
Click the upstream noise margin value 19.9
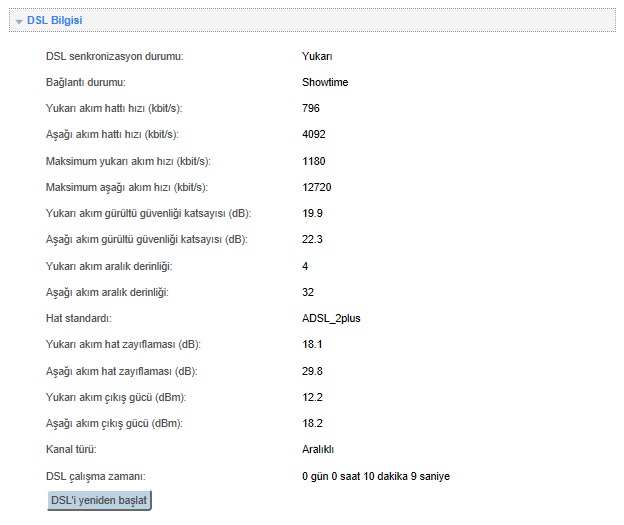pos(312,213)
